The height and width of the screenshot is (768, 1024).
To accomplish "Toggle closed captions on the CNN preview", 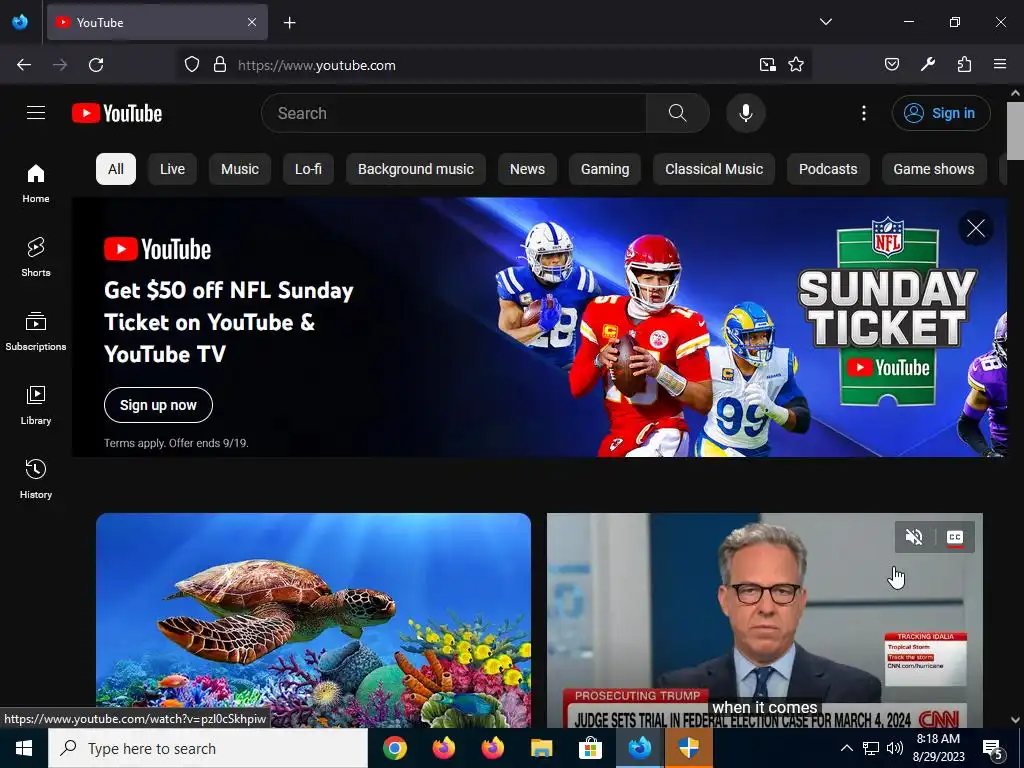I will click(x=955, y=537).
